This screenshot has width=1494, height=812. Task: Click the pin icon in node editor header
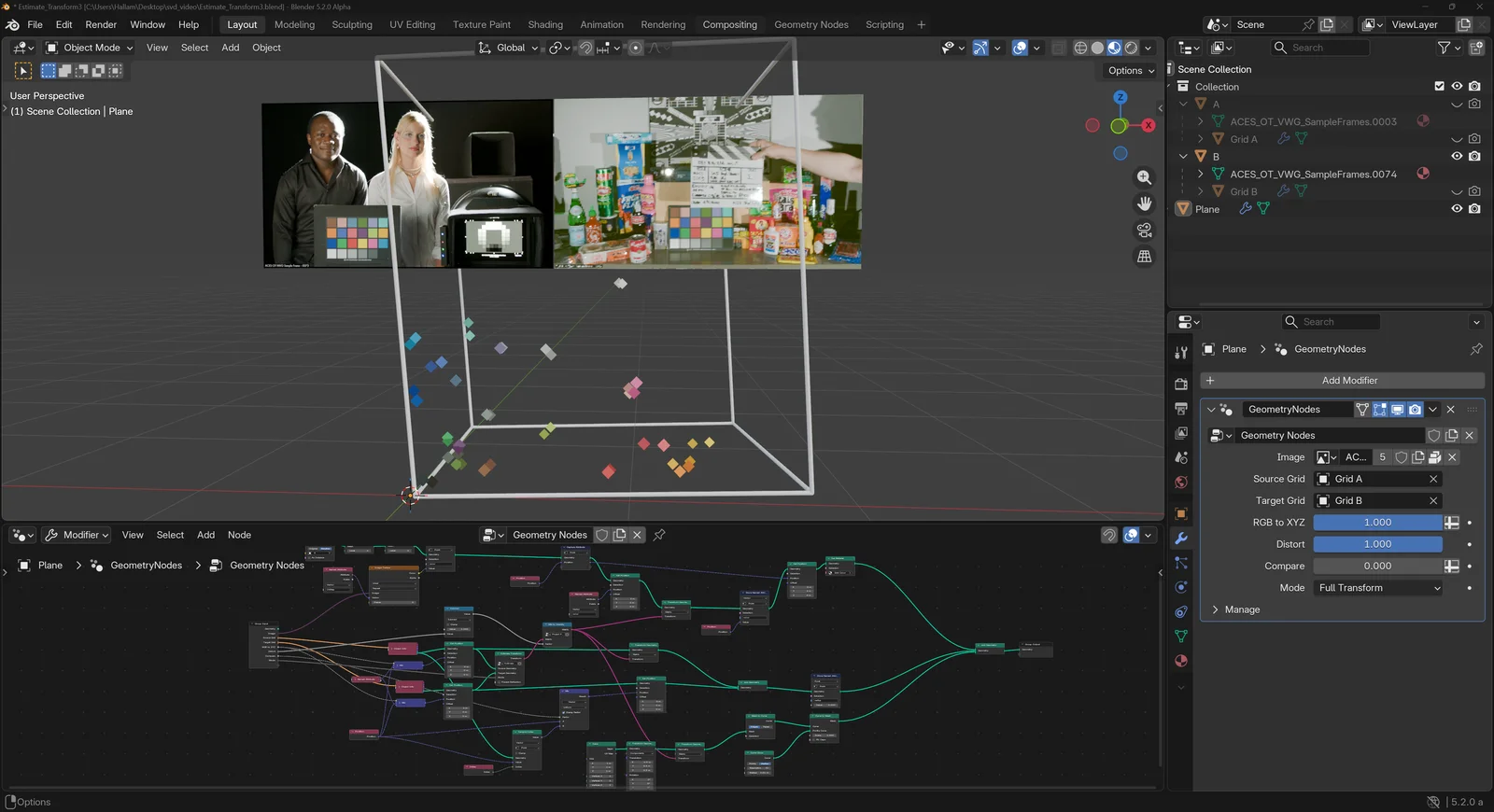pyautogui.click(x=659, y=535)
